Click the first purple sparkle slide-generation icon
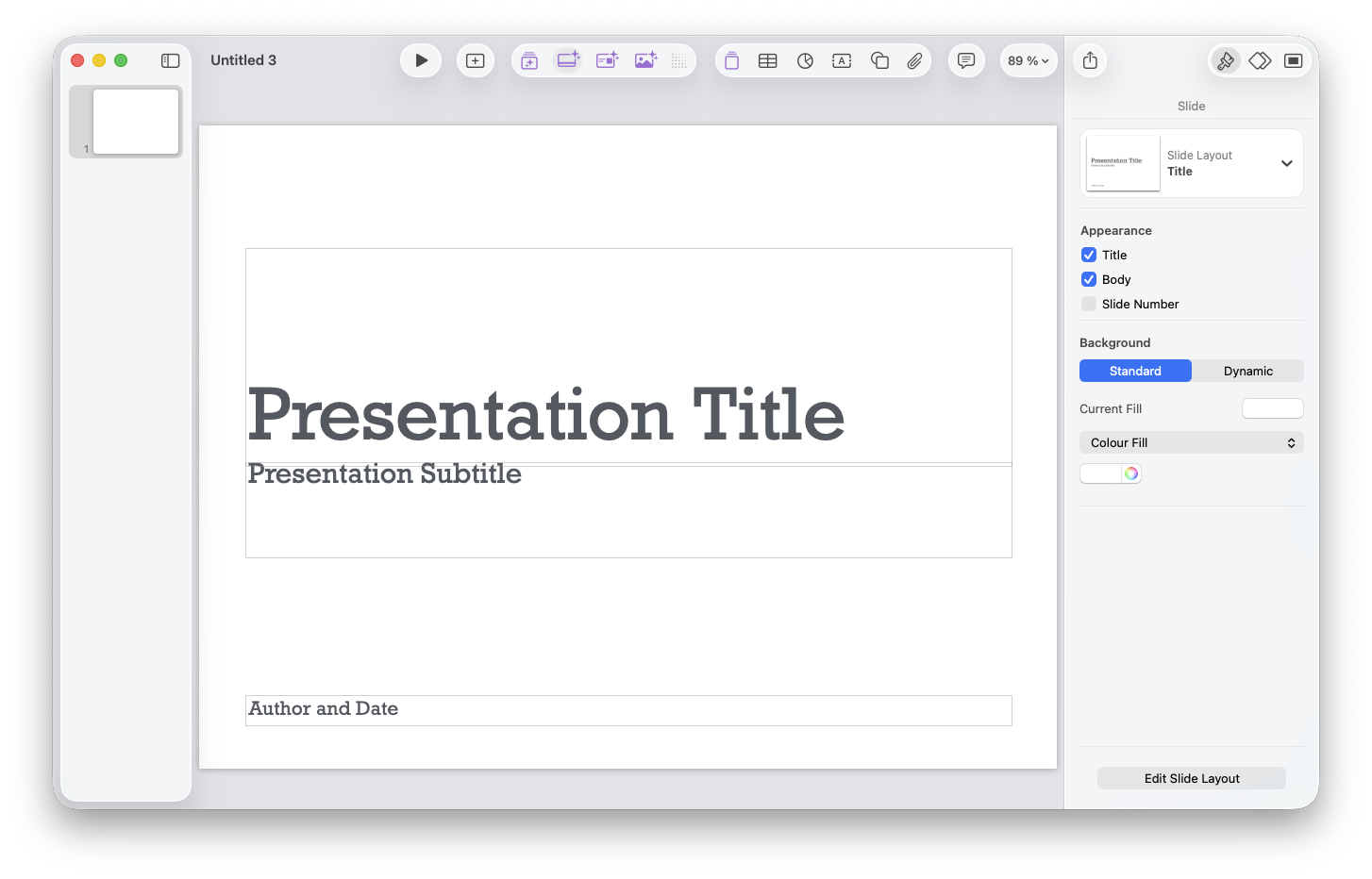1372x879 pixels. point(529,60)
